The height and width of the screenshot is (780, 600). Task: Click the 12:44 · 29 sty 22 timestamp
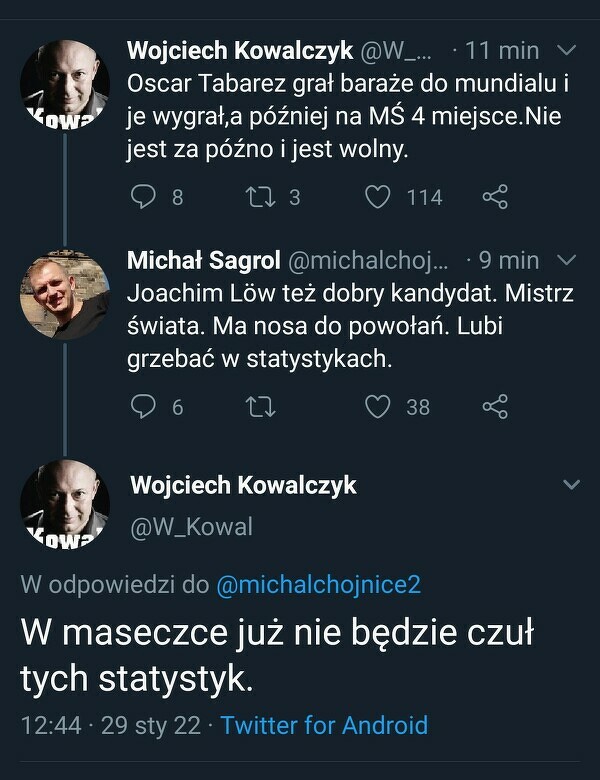tap(110, 725)
